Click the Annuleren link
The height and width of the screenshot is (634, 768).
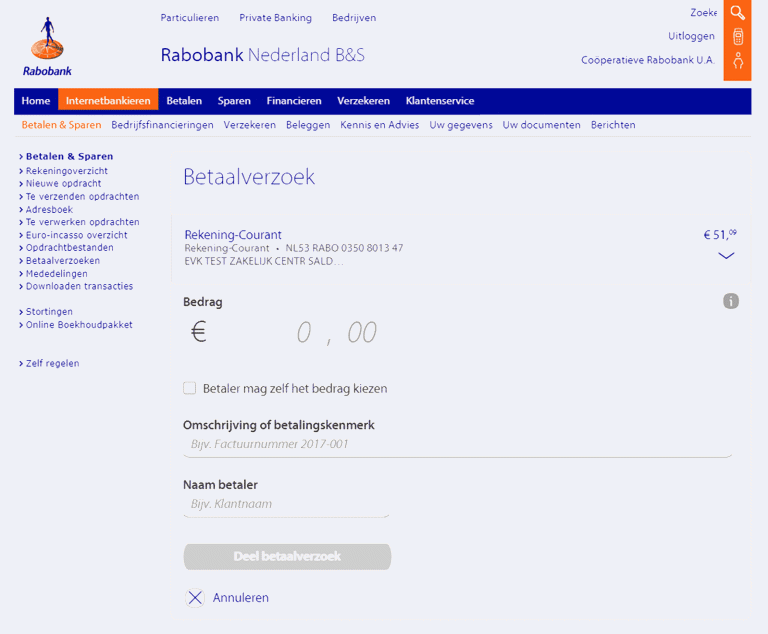pyautogui.click(x=240, y=598)
